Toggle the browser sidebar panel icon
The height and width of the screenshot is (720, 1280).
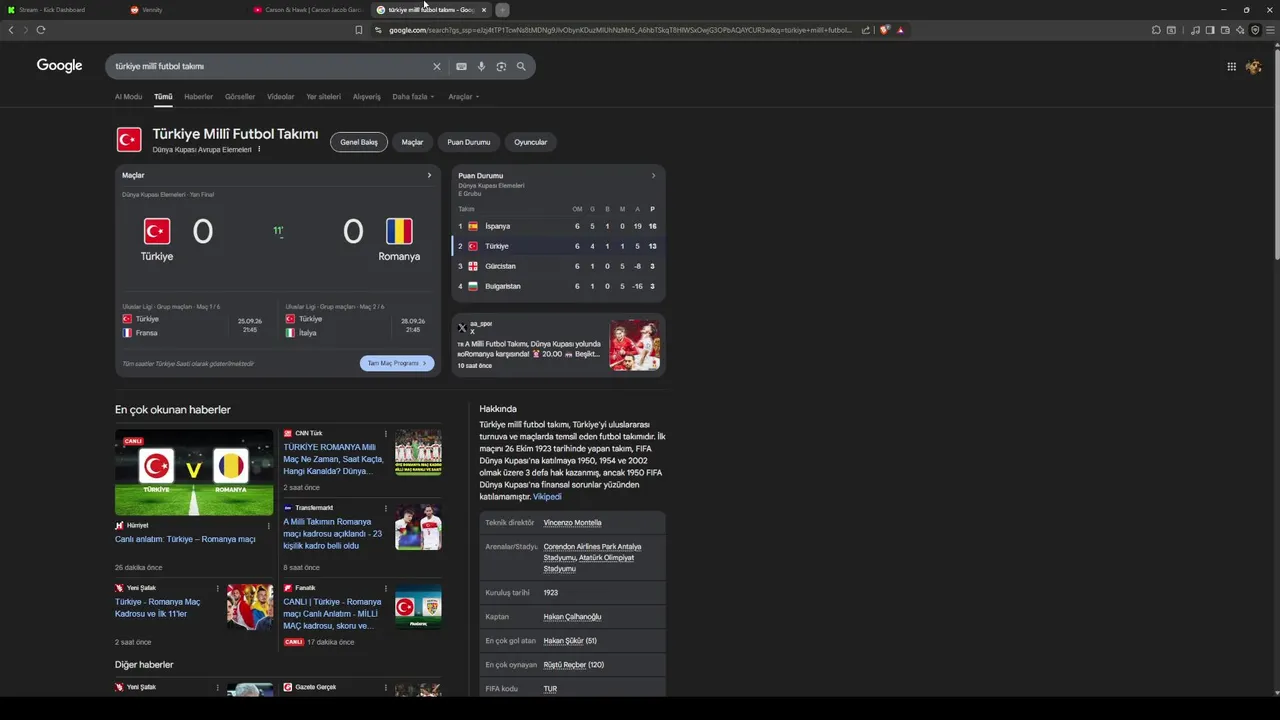(x=1210, y=30)
